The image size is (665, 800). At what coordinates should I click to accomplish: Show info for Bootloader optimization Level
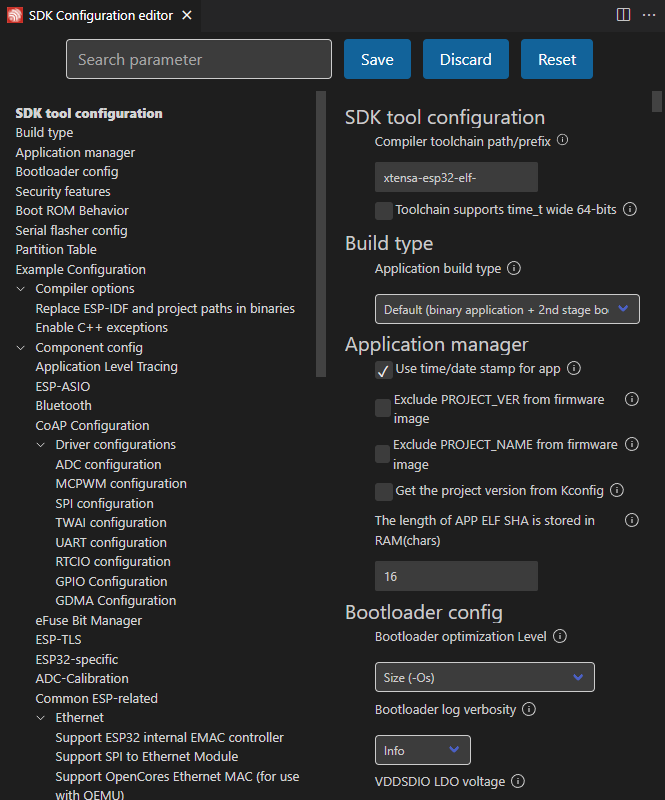pos(560,636)
